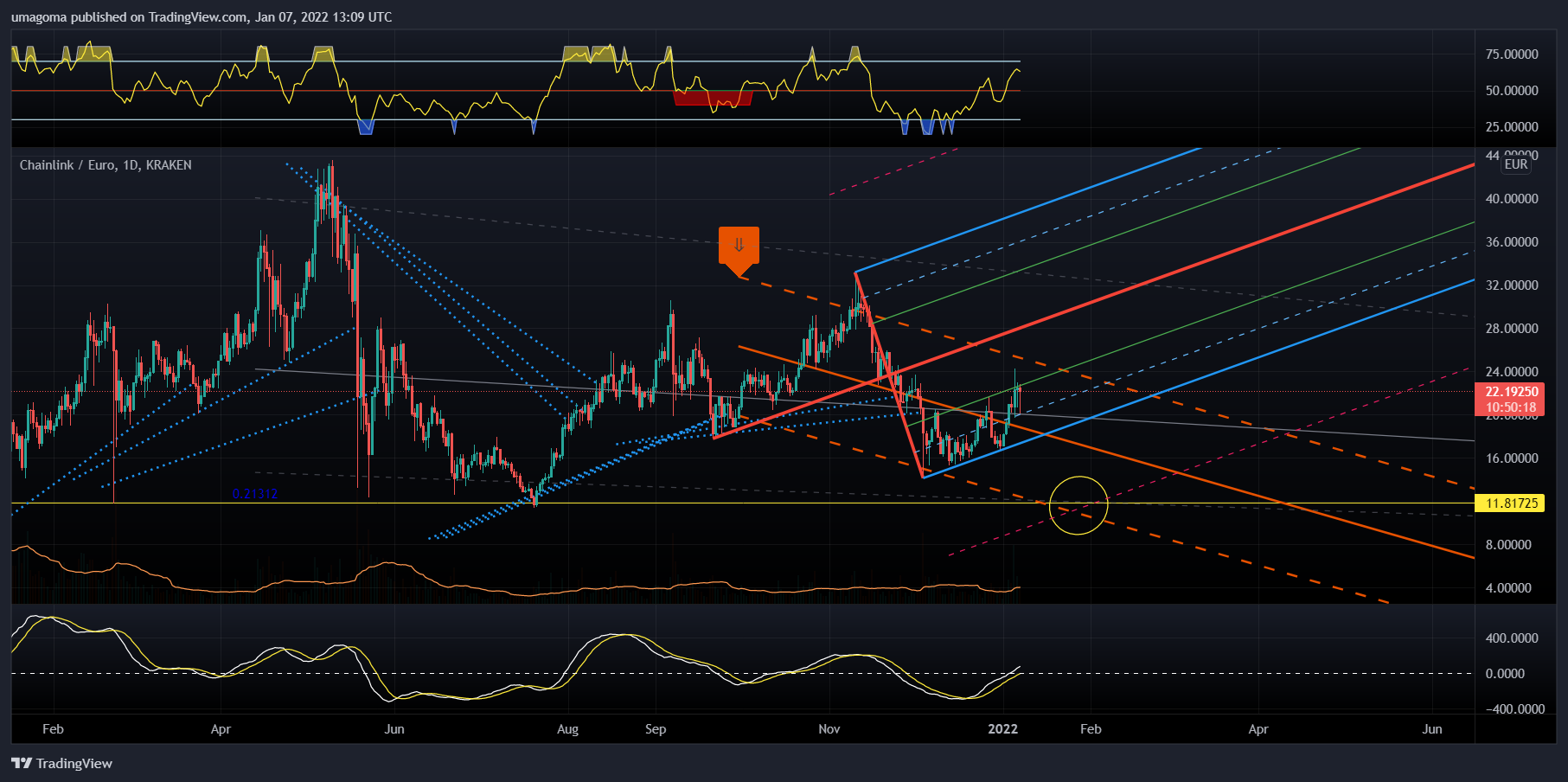This screenshot has width=1568, height=782.
Task: Click the EUR currency label on price axis
Action: [x=1515, y=164]
